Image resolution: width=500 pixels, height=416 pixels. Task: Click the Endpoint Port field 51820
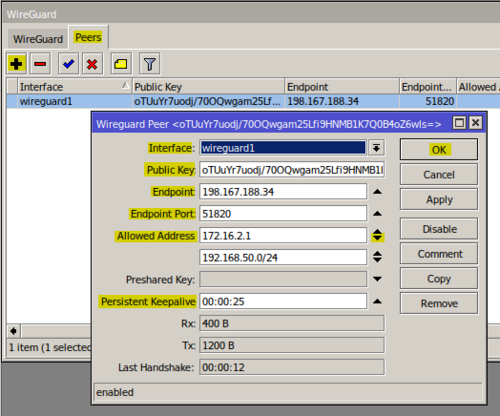pyautogui.click(x=283, y=214)
